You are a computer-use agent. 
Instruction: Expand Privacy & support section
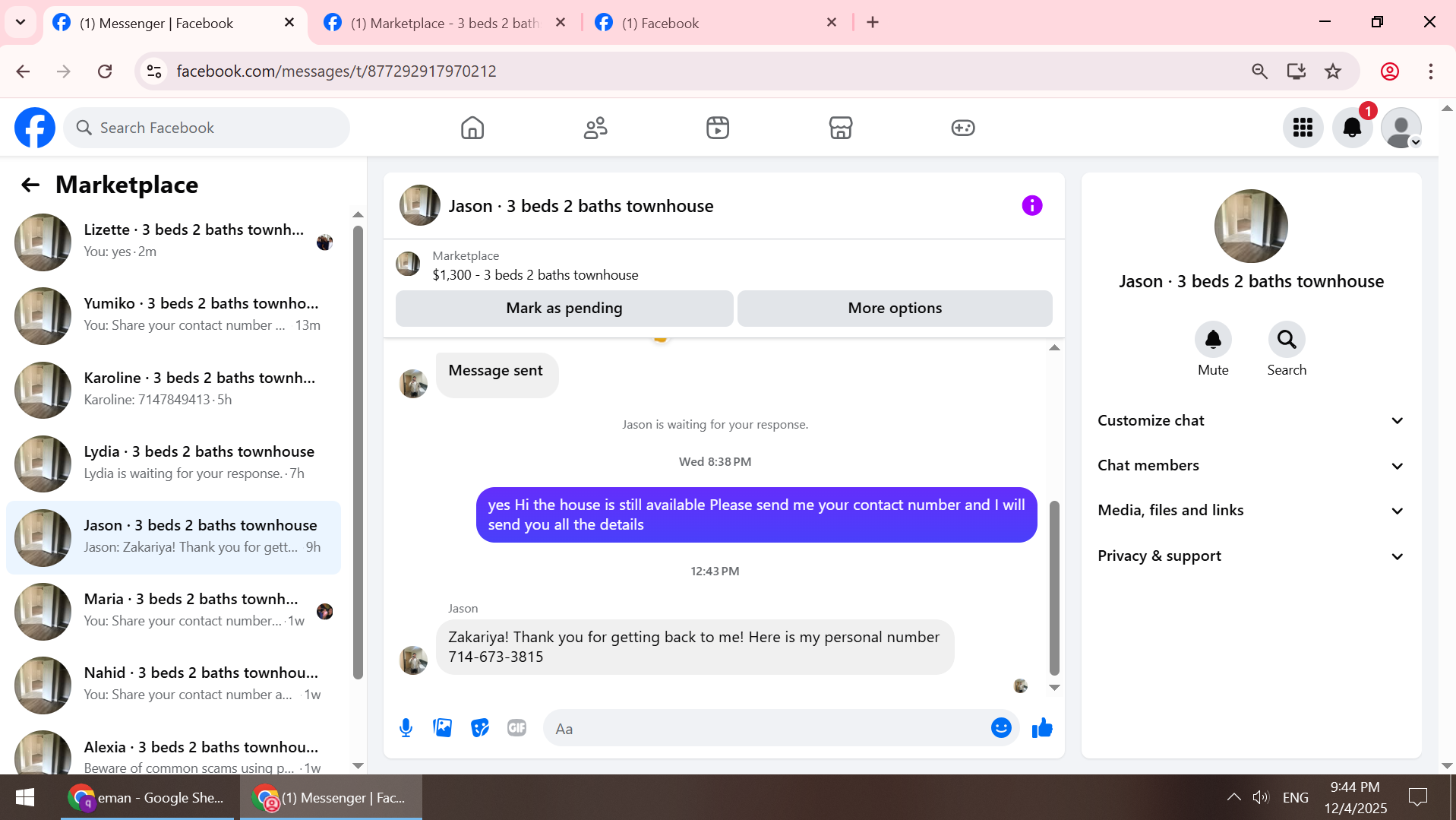point(1251,556)
